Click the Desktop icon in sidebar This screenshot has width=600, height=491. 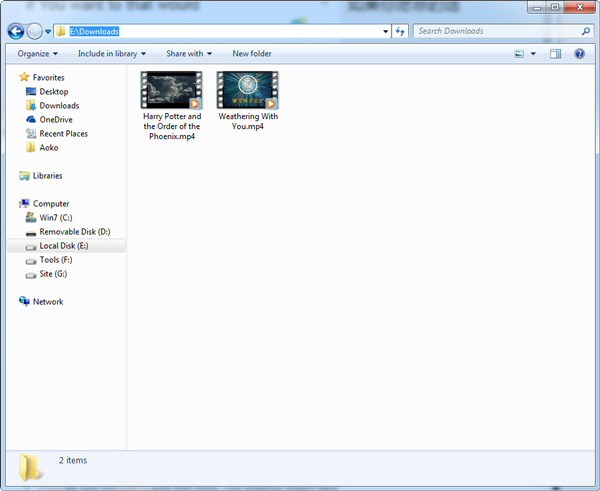(x=31, y=91)
